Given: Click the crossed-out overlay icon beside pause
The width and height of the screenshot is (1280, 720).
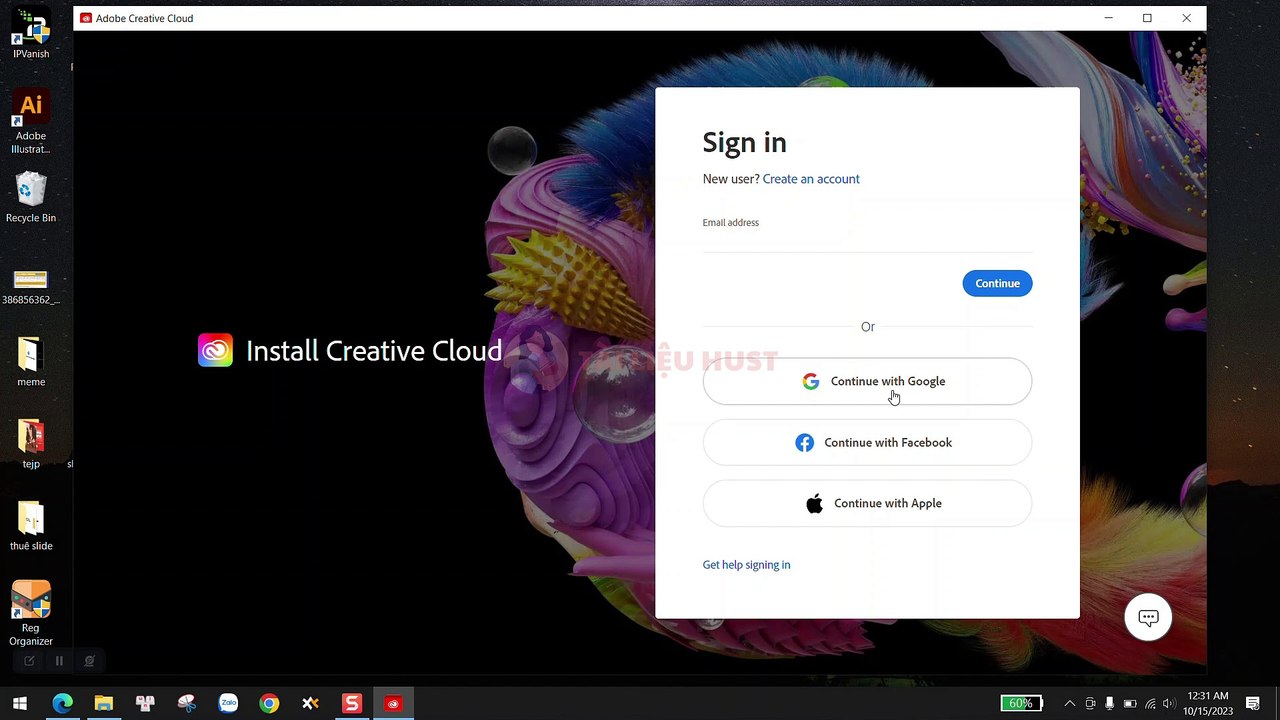Looking at the screenshot, I should point(89,661).
